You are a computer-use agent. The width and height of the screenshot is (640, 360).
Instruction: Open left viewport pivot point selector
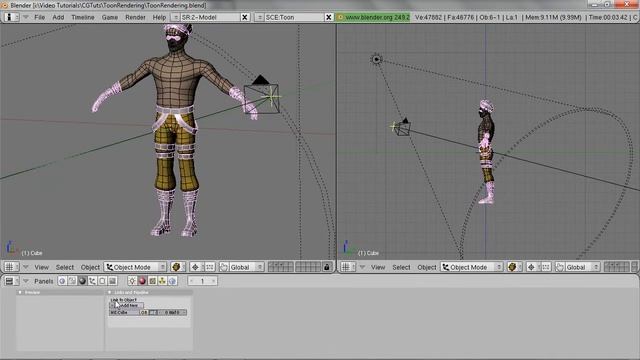click(x=196, y=267)
